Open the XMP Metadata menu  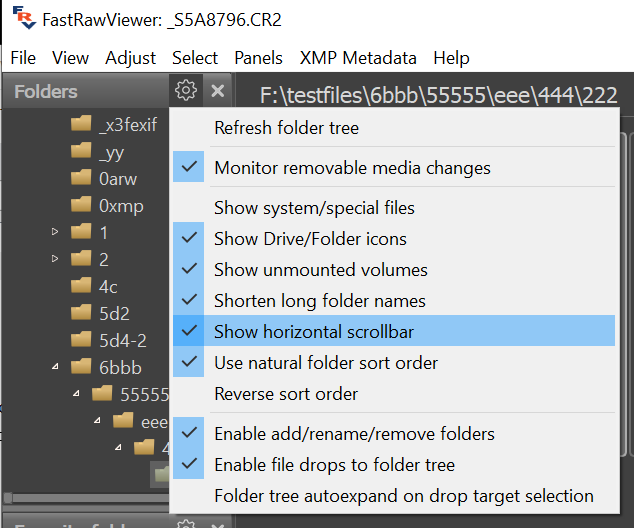[358, 58]
